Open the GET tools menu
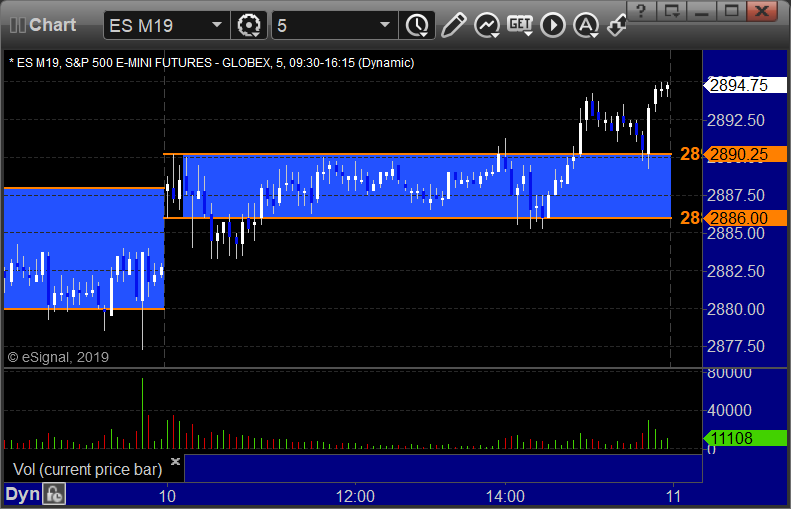Image resolution: width=791 pixels, height=509 pixels. (520, 25)
